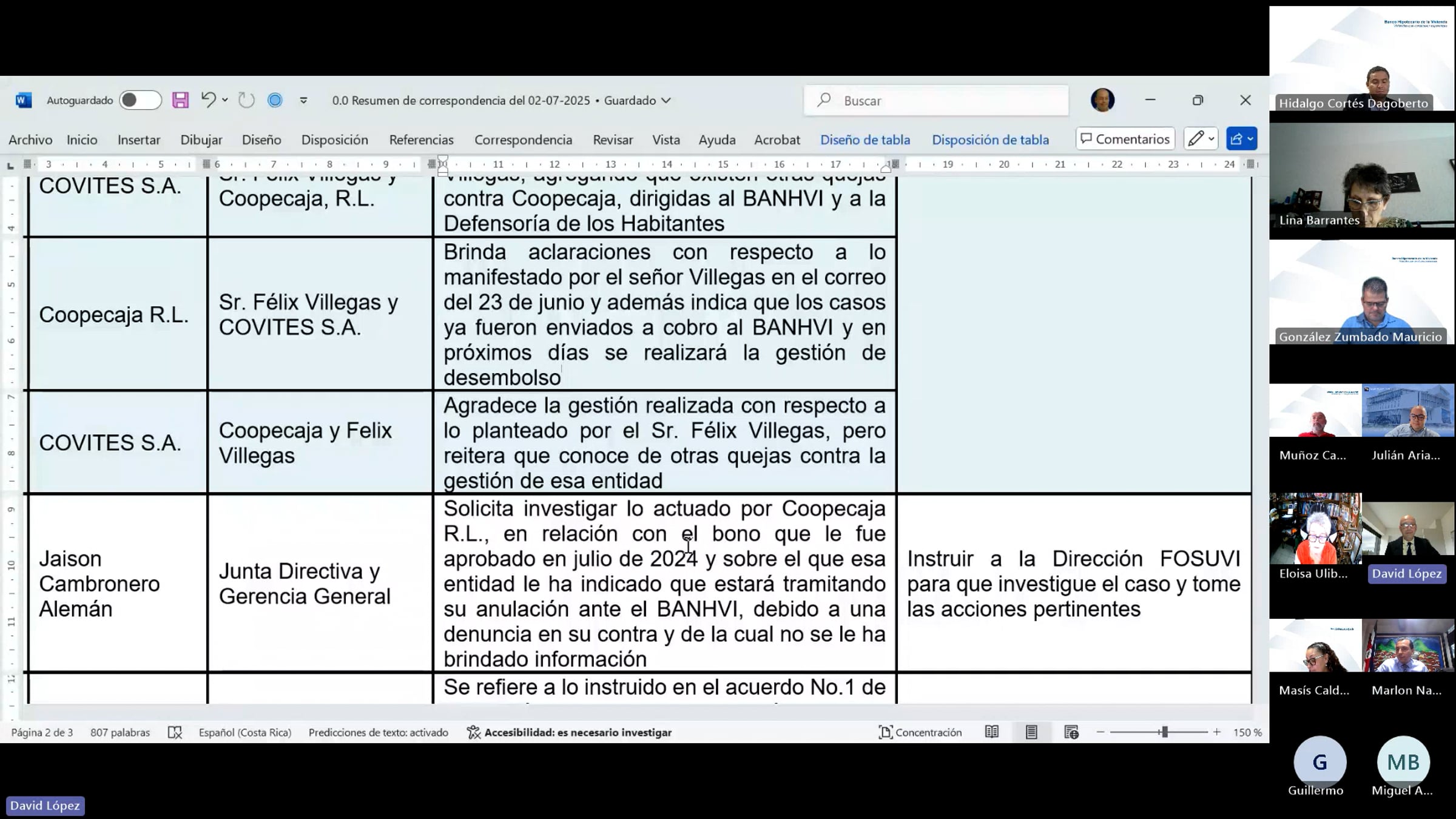The width and height of the screenshot is (1456, 819).
Task: Click the Jaison Cambronero Alemán cell
Action: (x=118, y=583)
